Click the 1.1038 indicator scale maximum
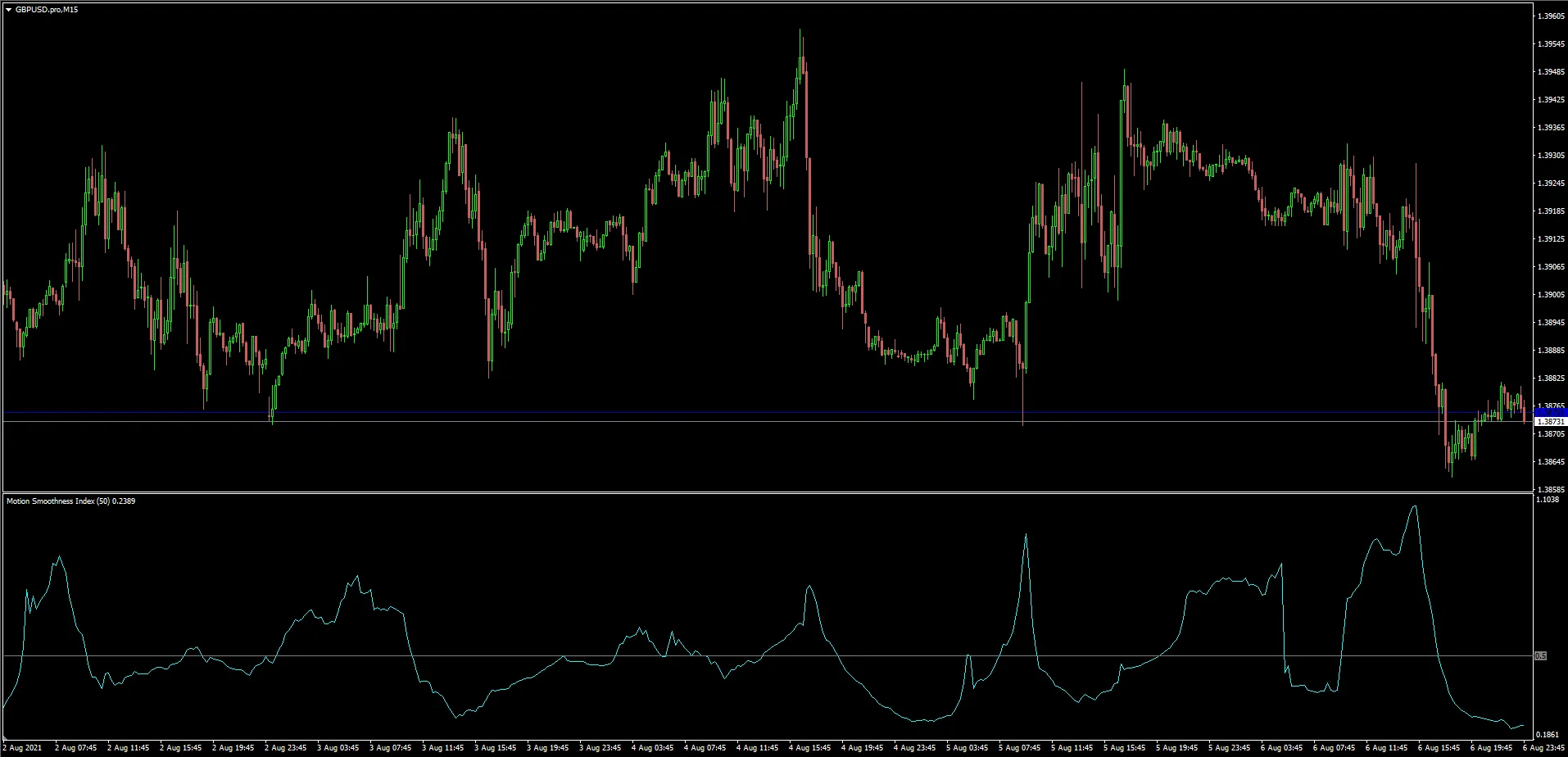The height and width of the screenshot is (757, 1568). pos(1548,500)
